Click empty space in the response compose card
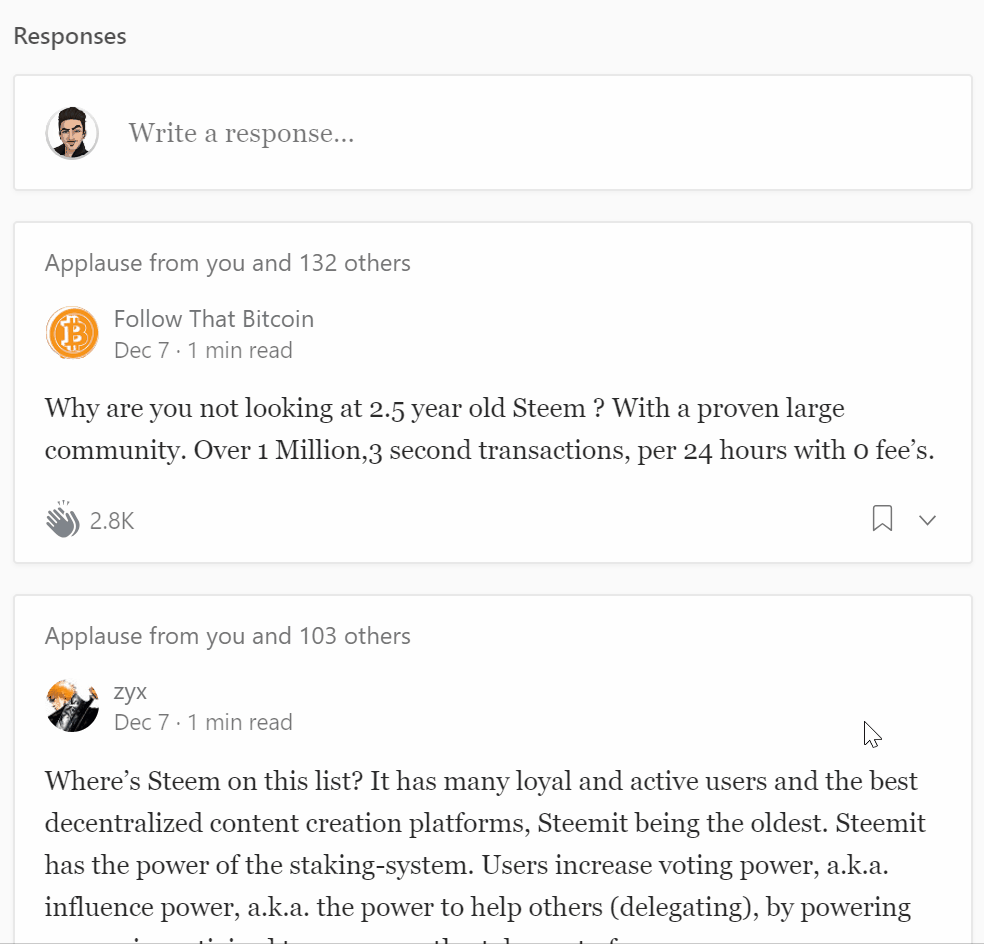 [x=700, y=133]
